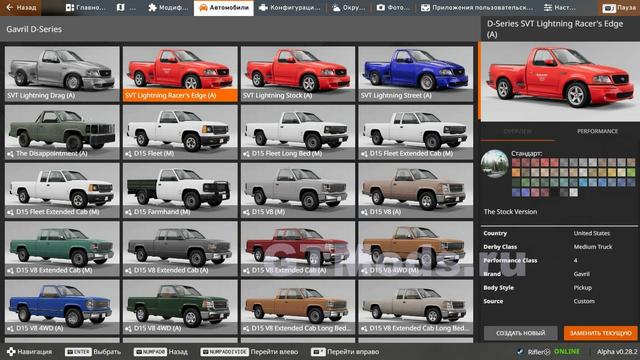Select the white swatch in the last row
The image size is (640, 360).
(x=573, y=192)
